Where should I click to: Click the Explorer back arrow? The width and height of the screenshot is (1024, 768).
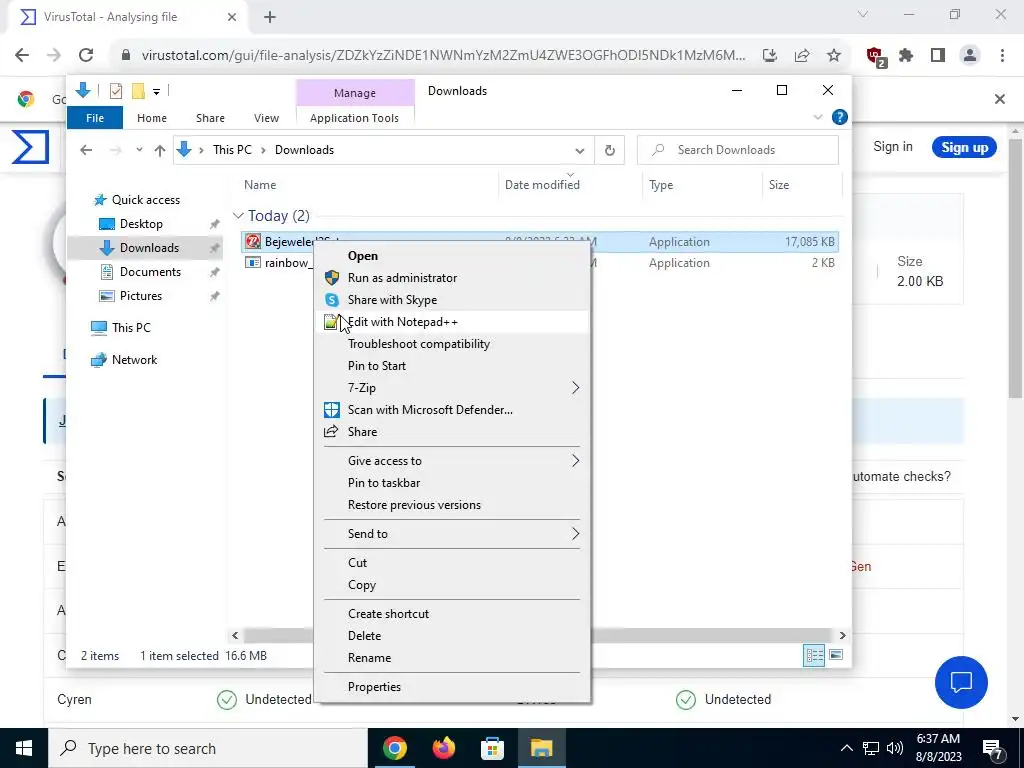click(x=86, y=150)
